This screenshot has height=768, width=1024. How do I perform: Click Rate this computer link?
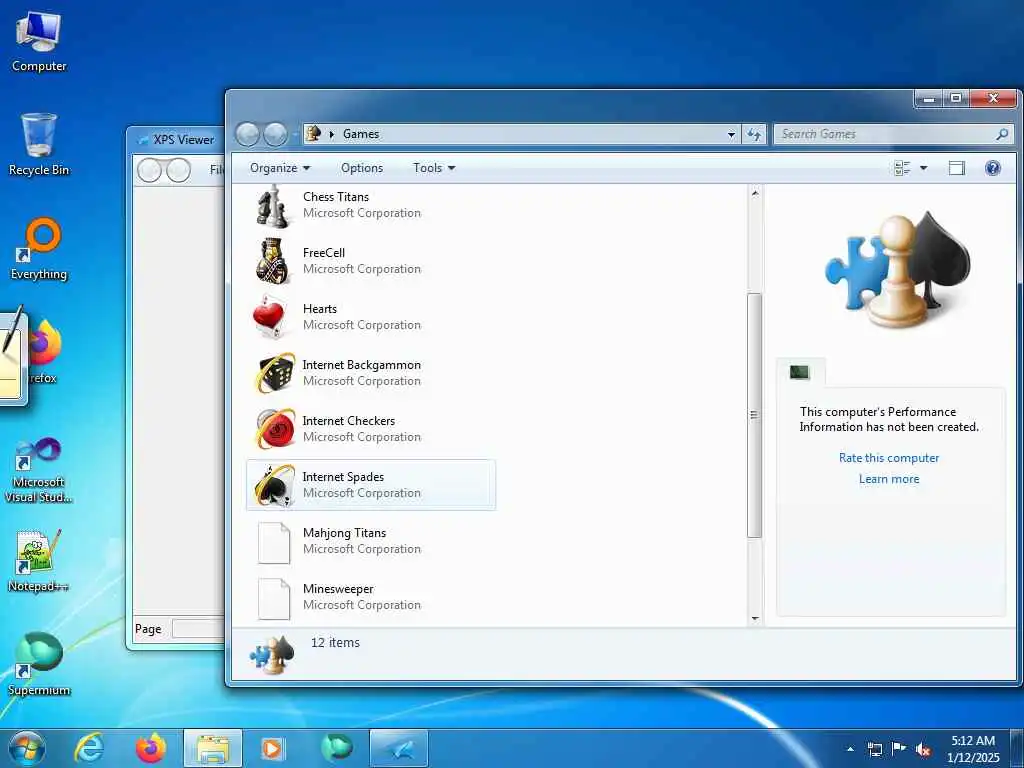[x=889, y=458]
